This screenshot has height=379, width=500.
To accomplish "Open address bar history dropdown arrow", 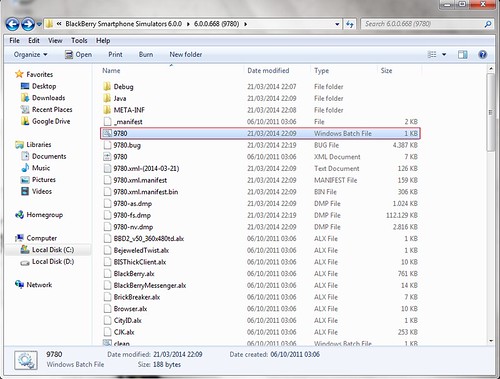I will 337,24.
